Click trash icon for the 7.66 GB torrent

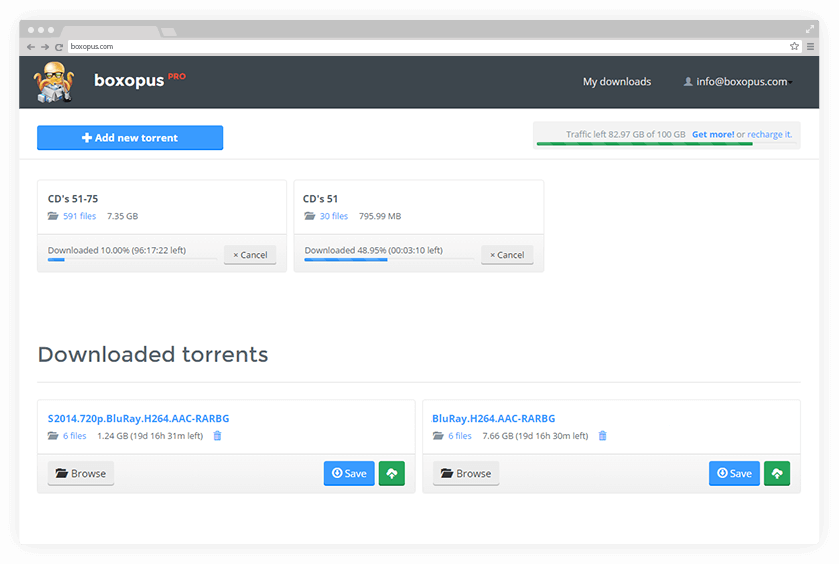(602, 436)
